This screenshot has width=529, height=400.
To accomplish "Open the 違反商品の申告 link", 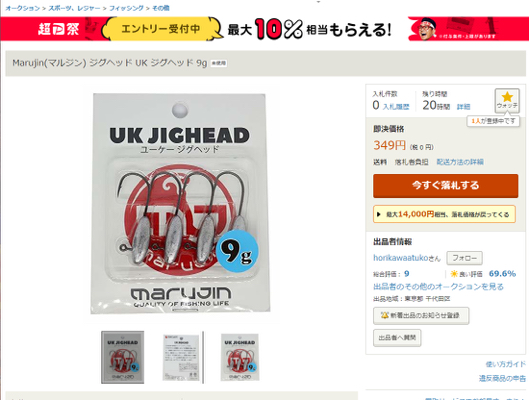I will click(502, 378).
